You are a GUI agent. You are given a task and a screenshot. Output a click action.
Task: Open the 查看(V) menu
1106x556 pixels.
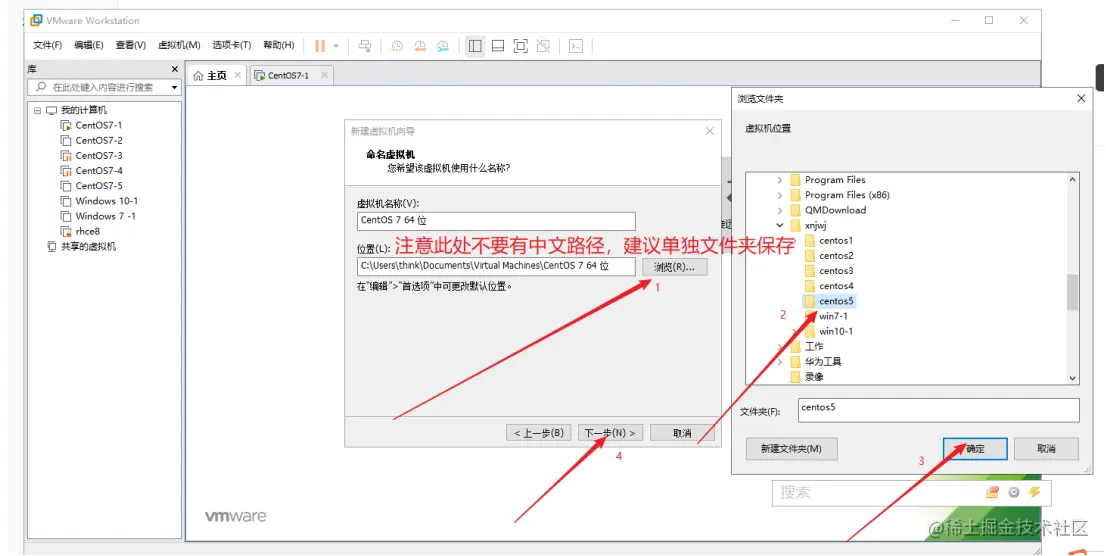pos(130,45)
